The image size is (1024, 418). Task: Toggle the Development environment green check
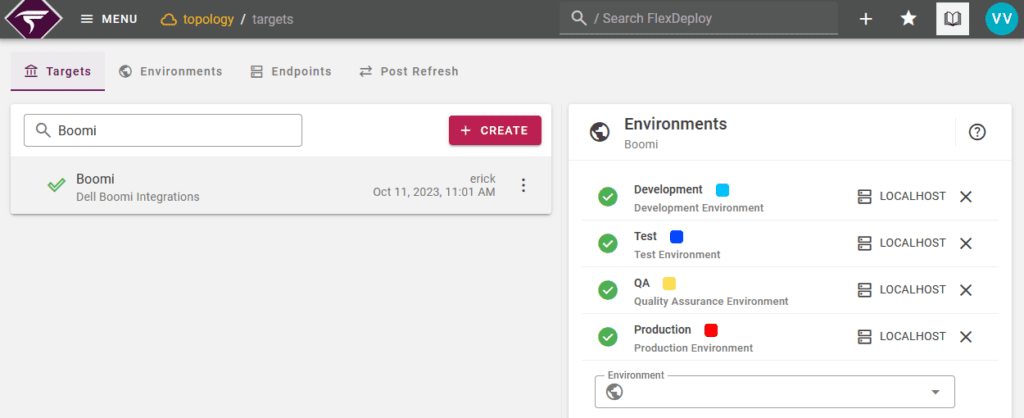pyautogui.click(x=607, y=197)
